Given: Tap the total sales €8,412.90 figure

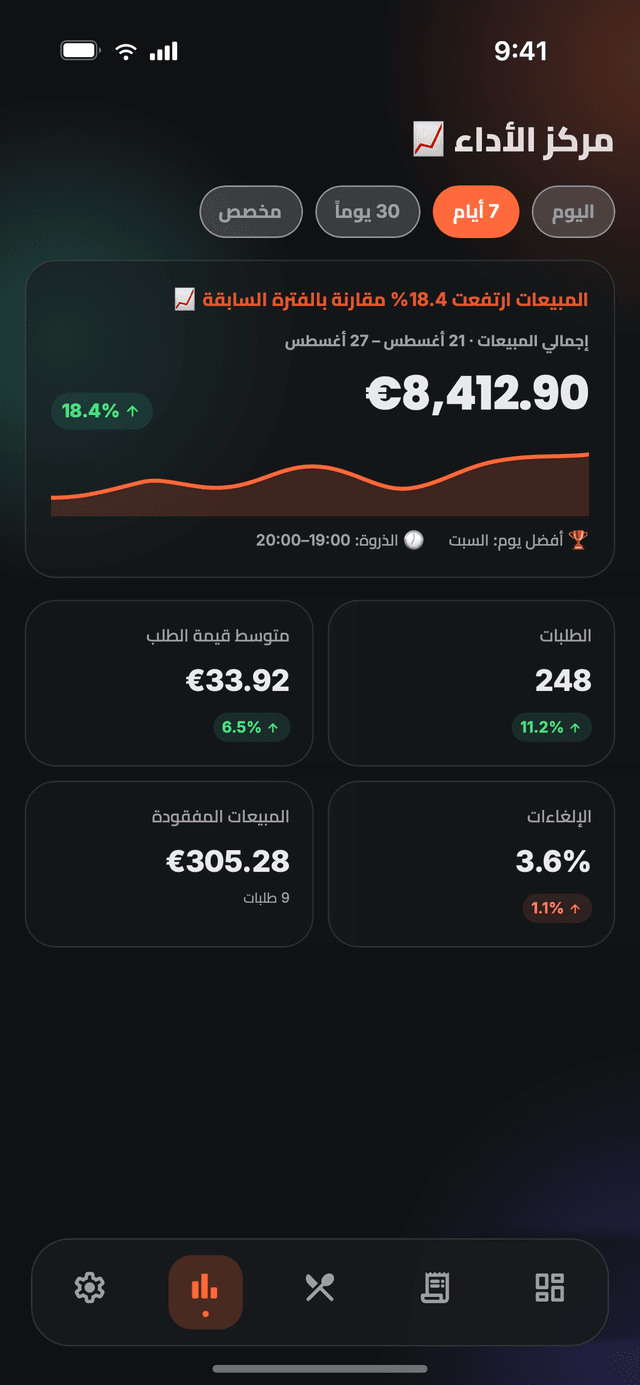Looking at the screenshot, I should [477, 395].
